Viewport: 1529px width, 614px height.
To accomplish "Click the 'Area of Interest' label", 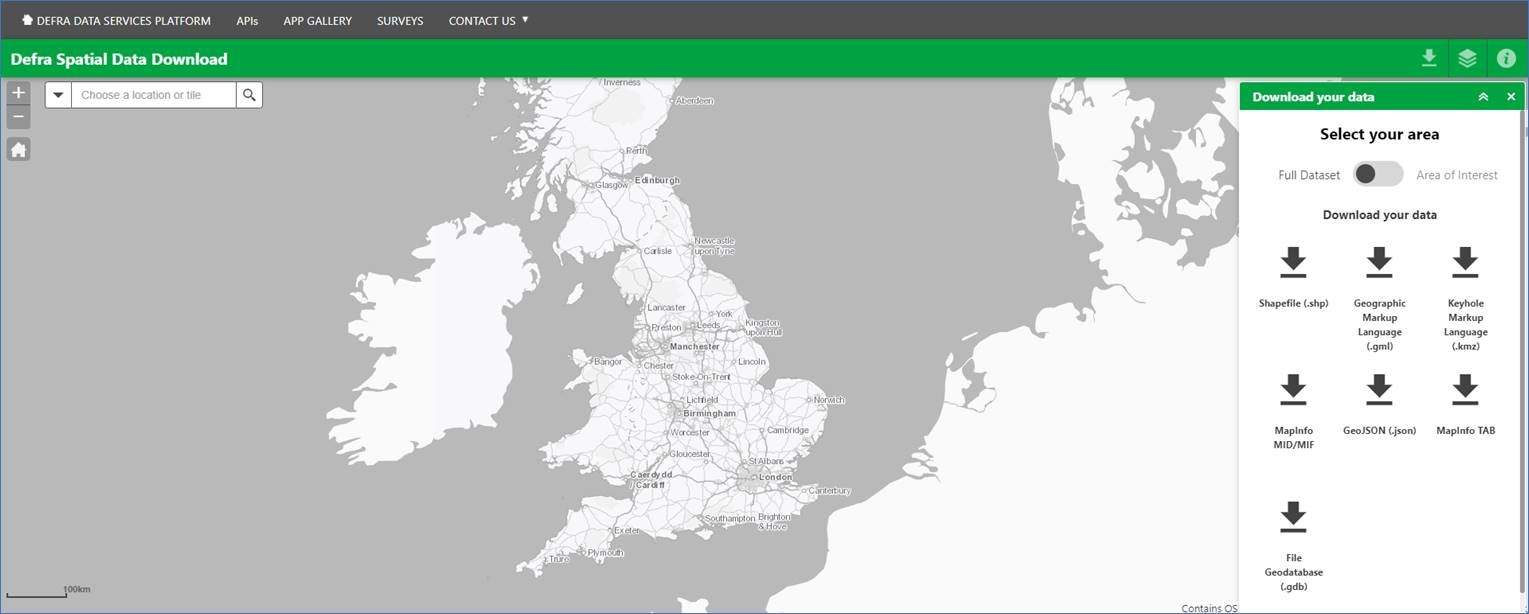I will pyautogui.click(x=1457, y=175).
